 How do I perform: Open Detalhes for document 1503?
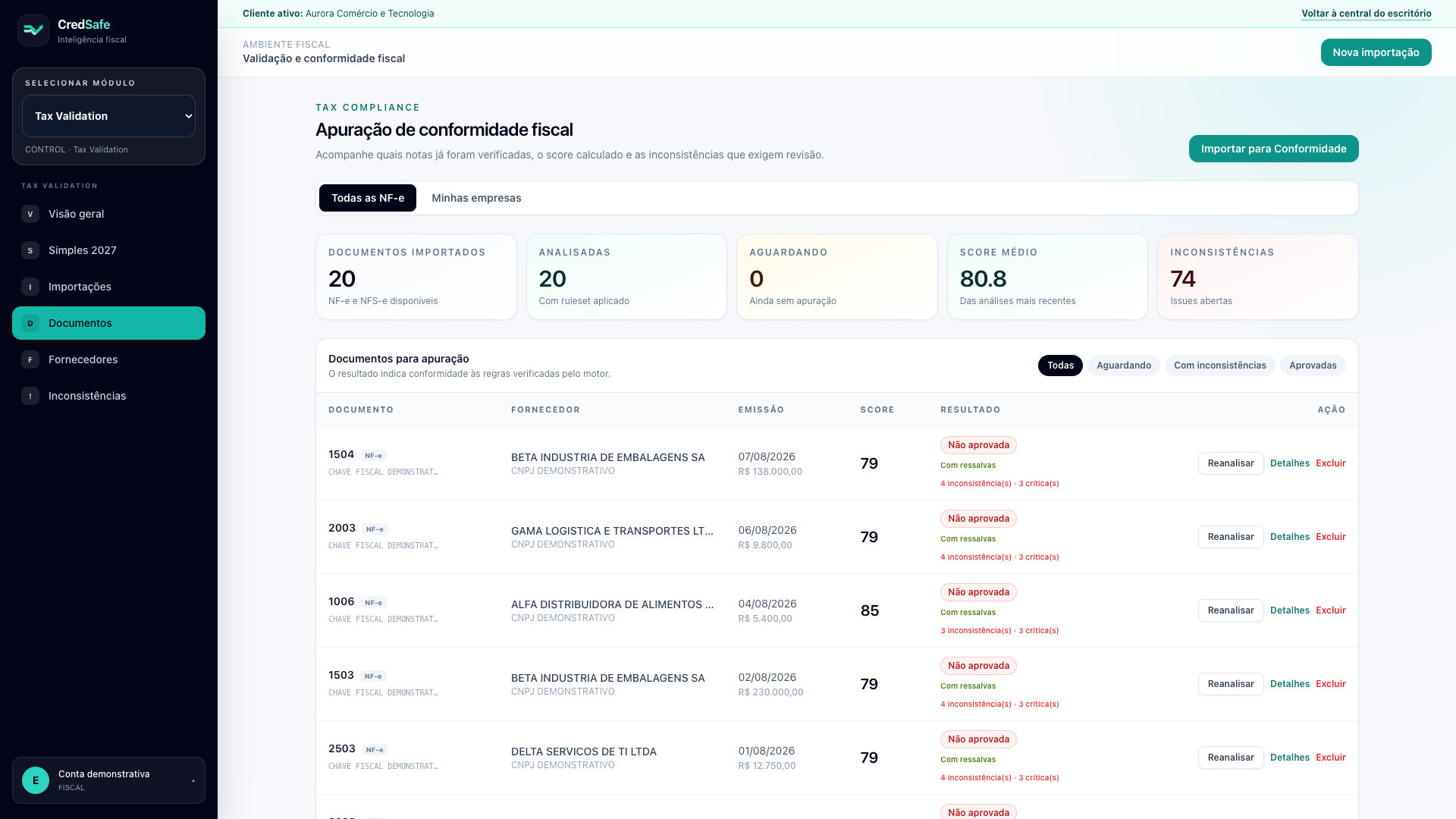tap(1290, 684)
